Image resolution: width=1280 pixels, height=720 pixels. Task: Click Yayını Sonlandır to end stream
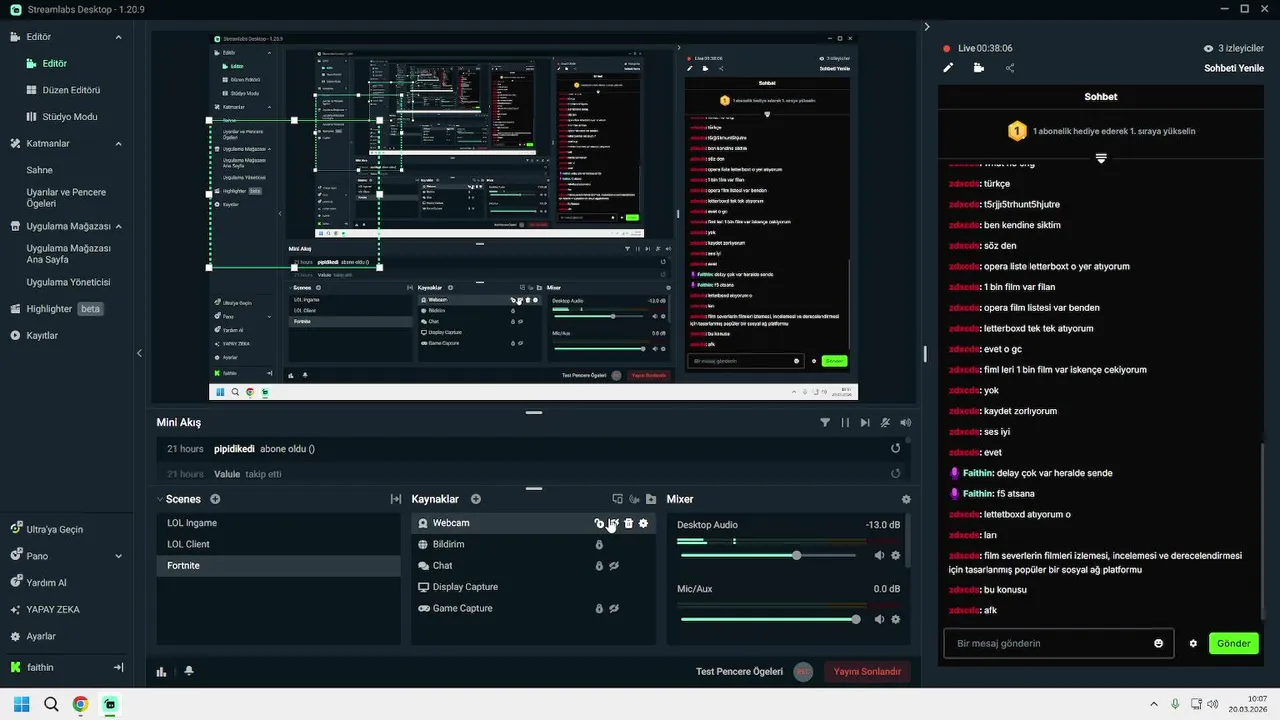click(867, 672)
